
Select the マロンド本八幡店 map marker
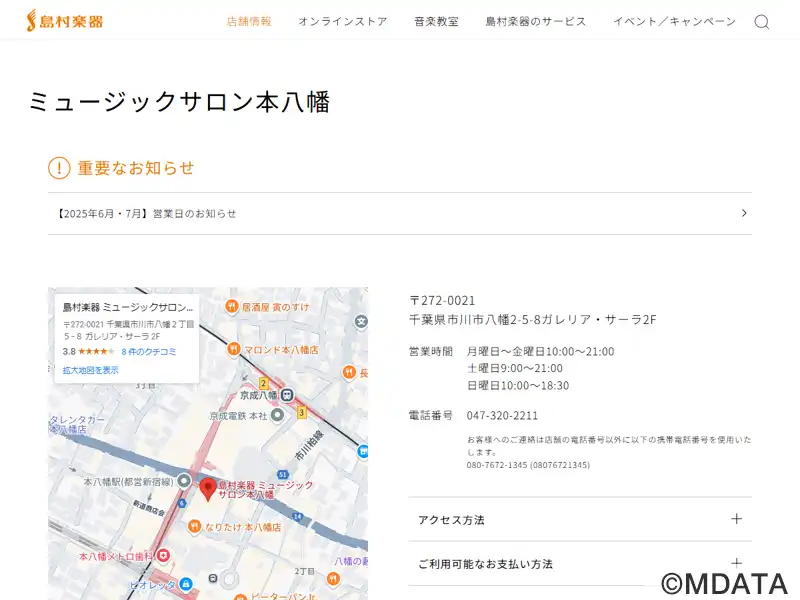tap(233, 349)
